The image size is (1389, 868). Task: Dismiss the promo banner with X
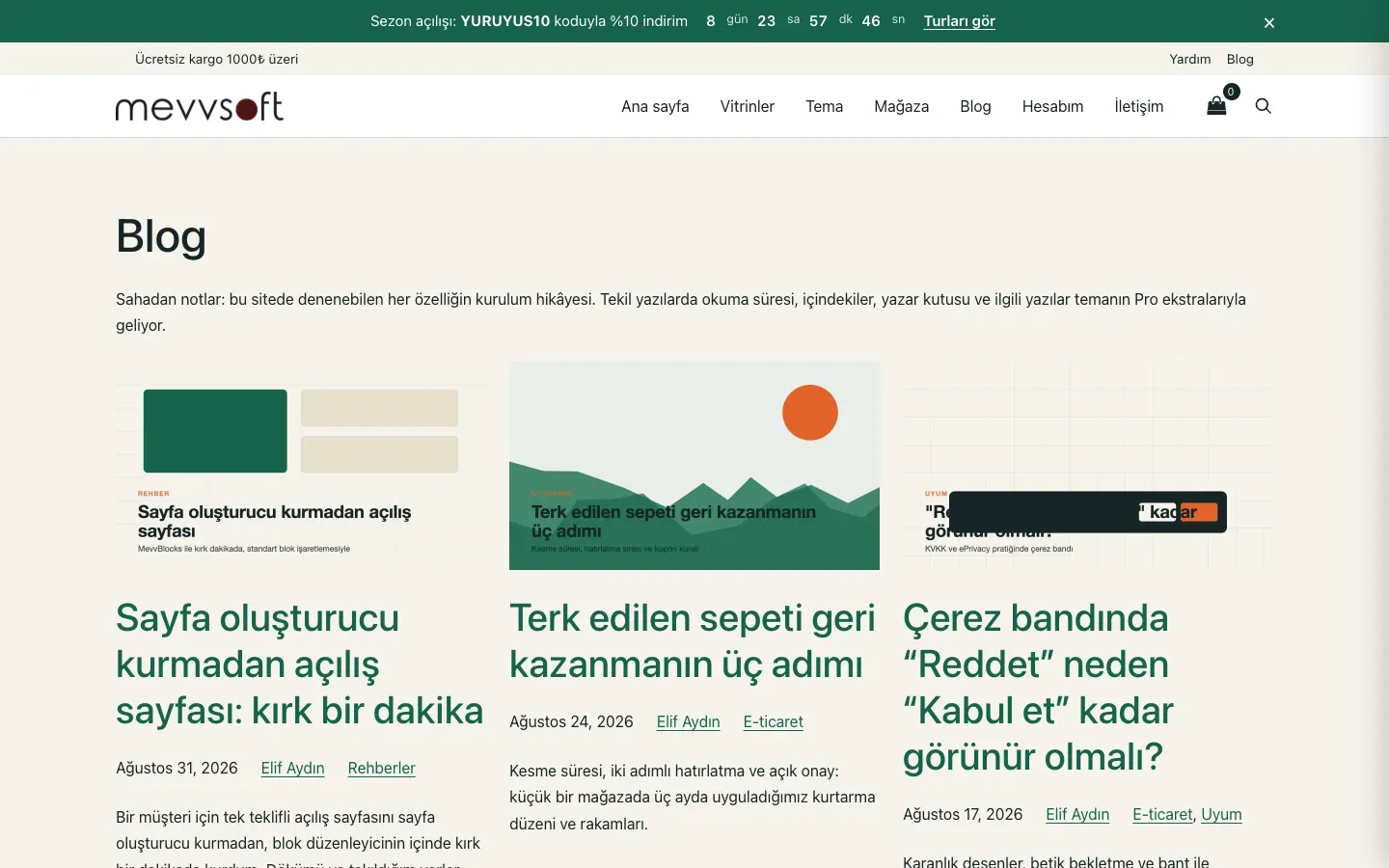coord(1269,22)
